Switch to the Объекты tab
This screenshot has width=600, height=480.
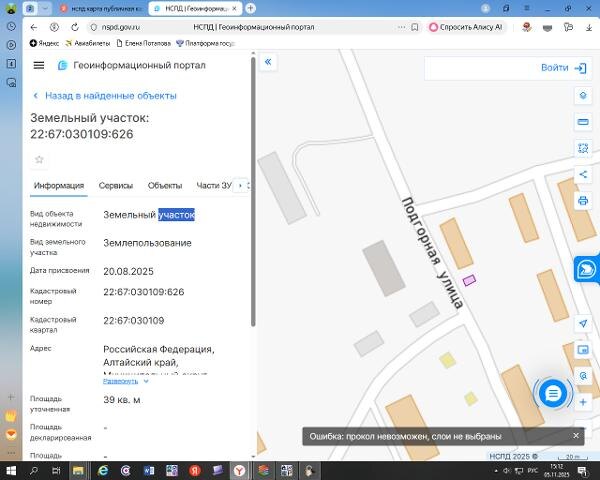click(x=165, y=186)
